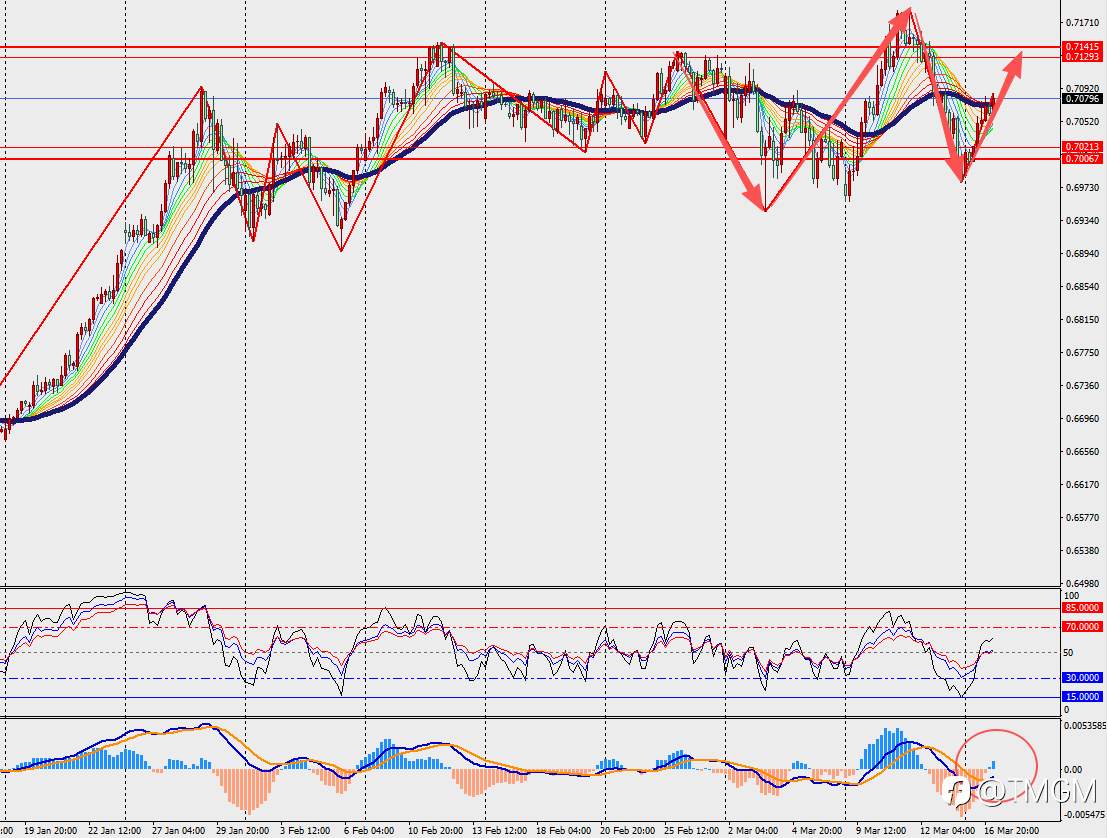The height and width of the screenshot is (838, 1108).
Task: Click the 0.00 MACD zero level value
Action: [1073, 770]
